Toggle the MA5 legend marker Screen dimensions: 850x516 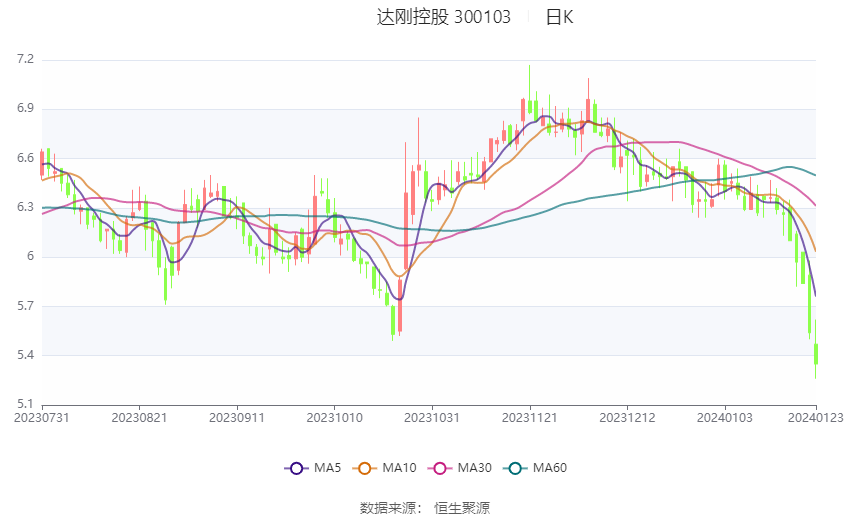point(296,468)
